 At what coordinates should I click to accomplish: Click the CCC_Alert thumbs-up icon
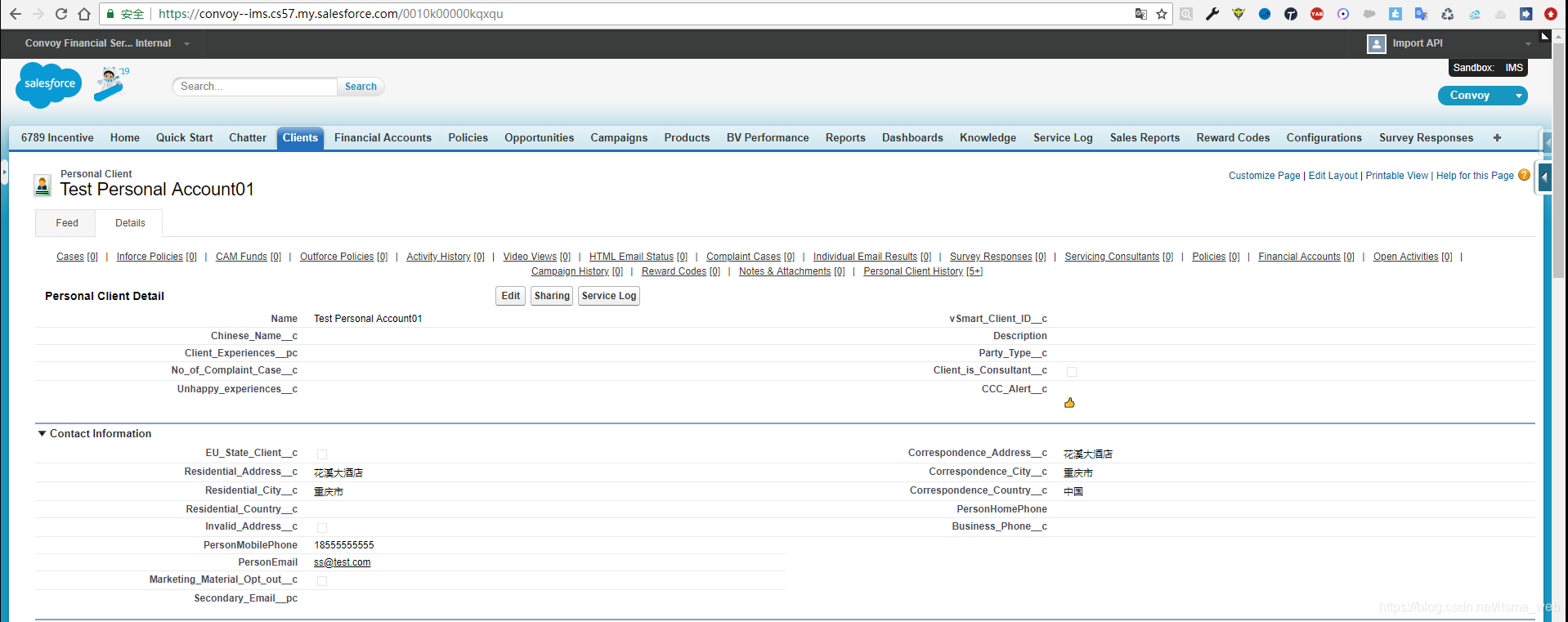1069,403
